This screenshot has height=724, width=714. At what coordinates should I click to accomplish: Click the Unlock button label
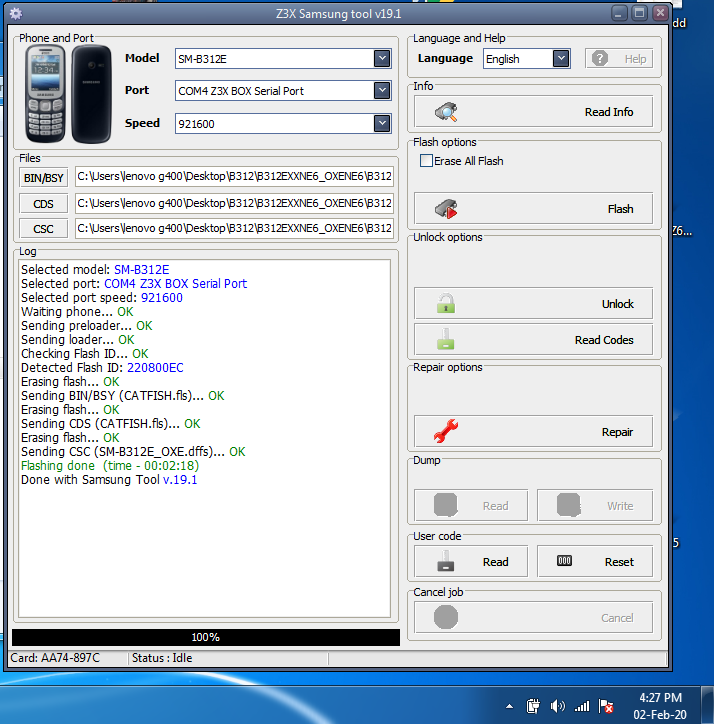point(617,304)
